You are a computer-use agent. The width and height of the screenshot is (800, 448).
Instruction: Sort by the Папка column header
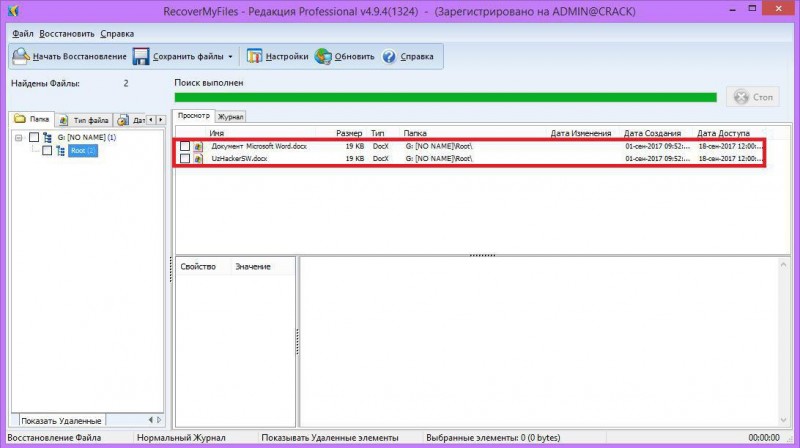(415, 133)
